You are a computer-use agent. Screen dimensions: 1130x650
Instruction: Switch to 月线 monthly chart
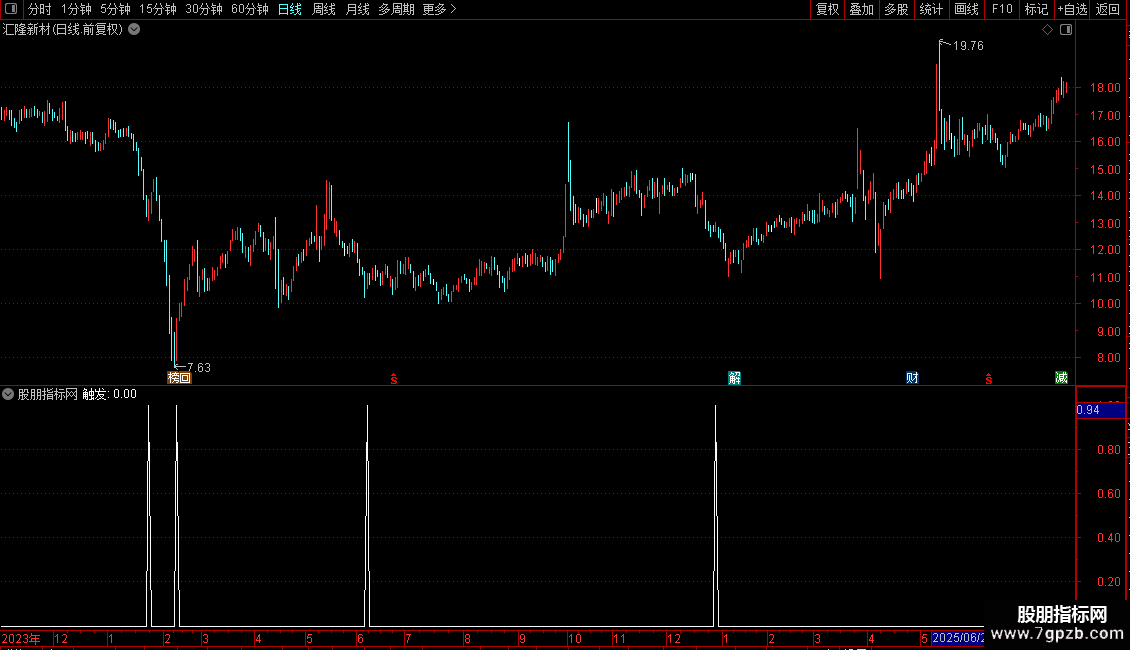[x=357, y=9]
